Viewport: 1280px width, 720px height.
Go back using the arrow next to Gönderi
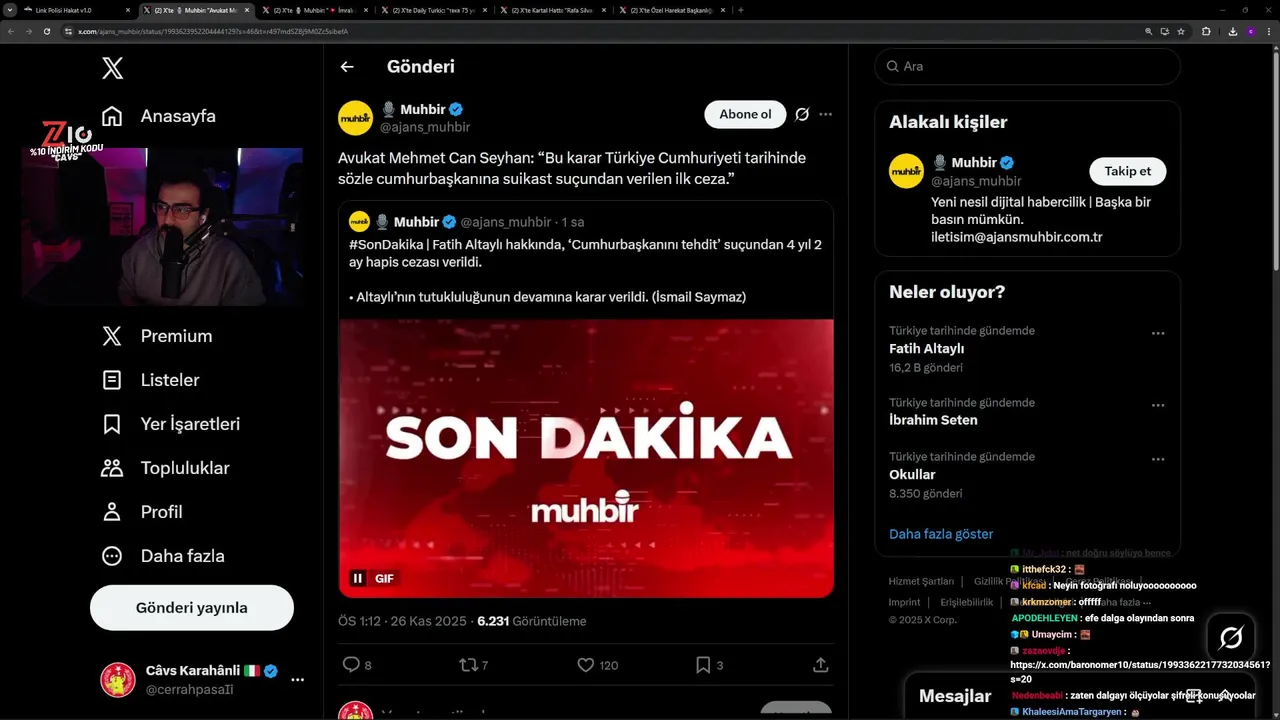(347, 67)
